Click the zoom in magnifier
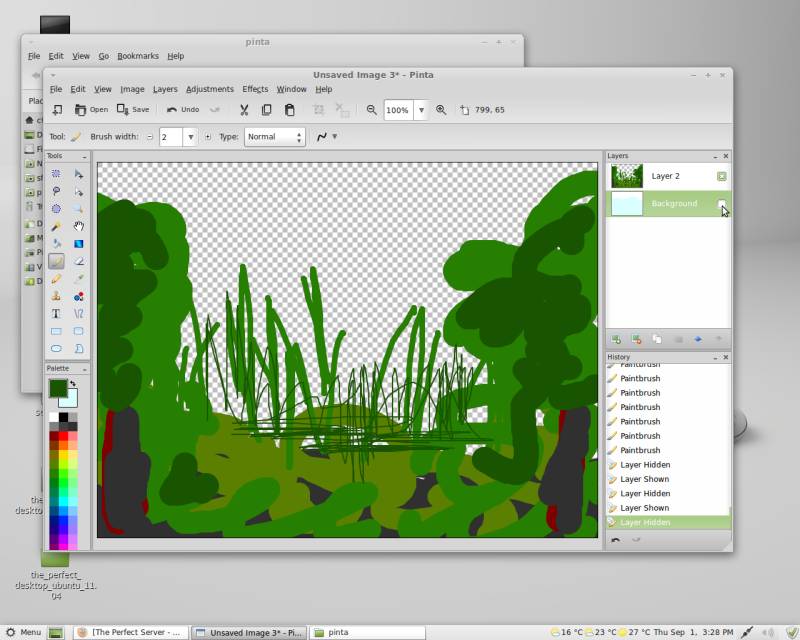This screenshot has height=640, width=800. (x=441, y=110)
